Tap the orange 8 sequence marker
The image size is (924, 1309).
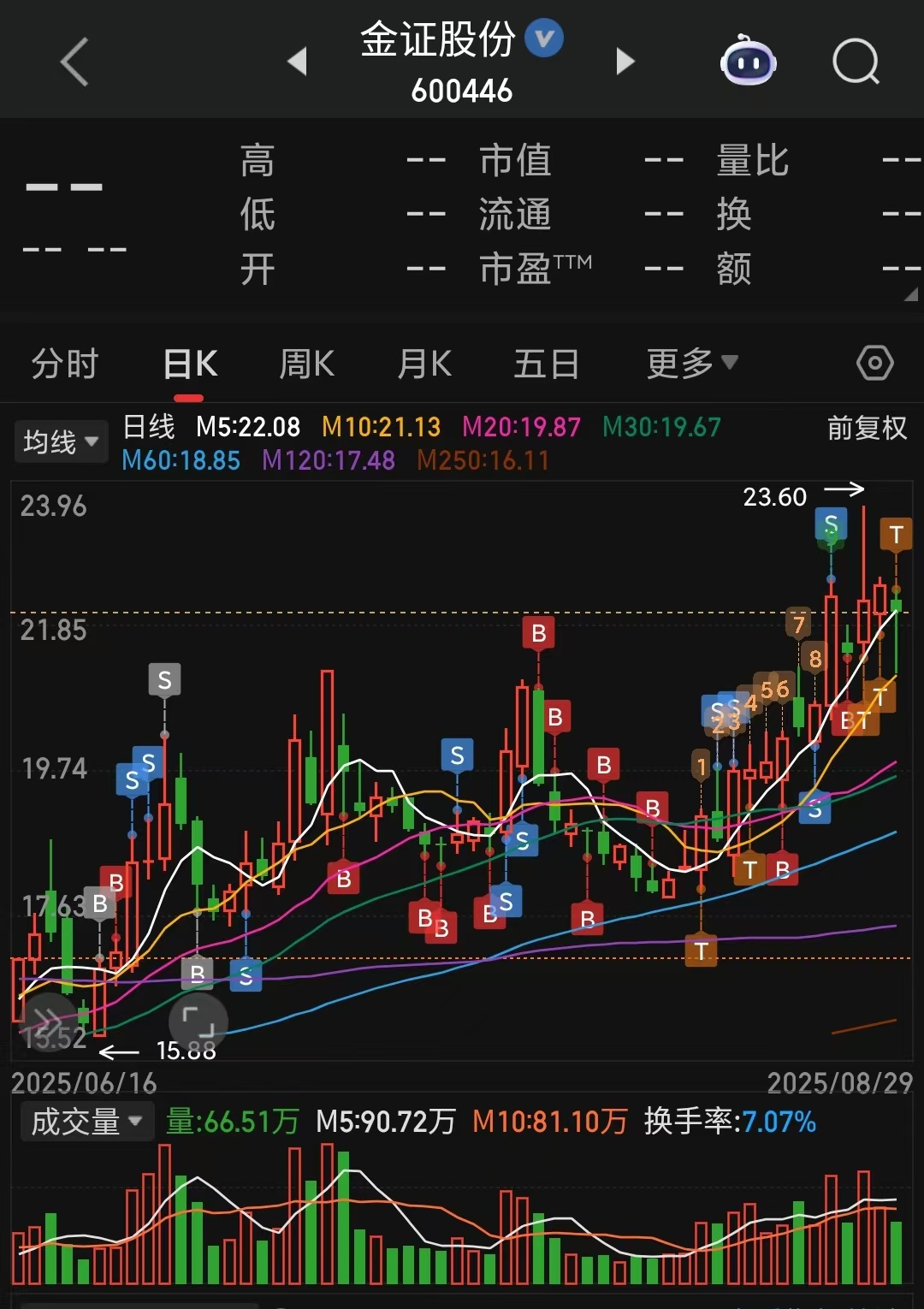click(x=815, y=658)
